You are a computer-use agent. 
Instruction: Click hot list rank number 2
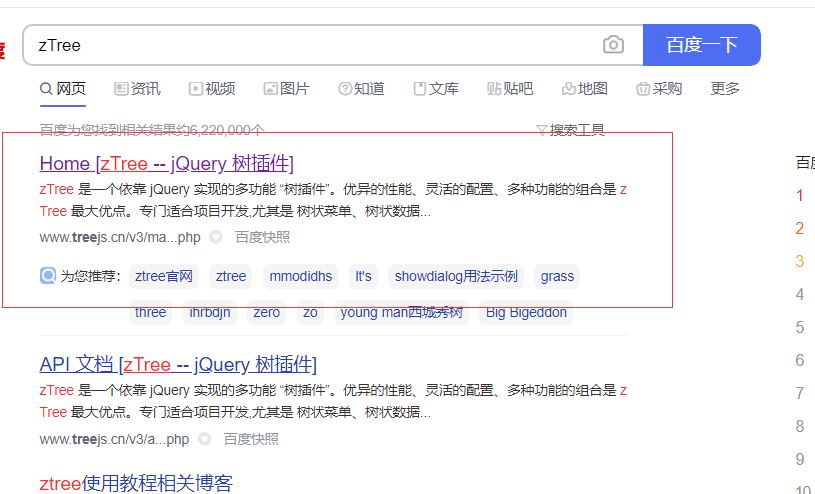click(800, 229)
